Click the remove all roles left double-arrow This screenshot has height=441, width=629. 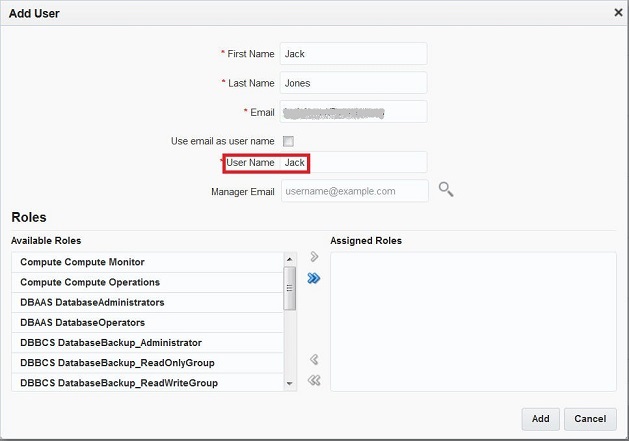tap(313, 380)
